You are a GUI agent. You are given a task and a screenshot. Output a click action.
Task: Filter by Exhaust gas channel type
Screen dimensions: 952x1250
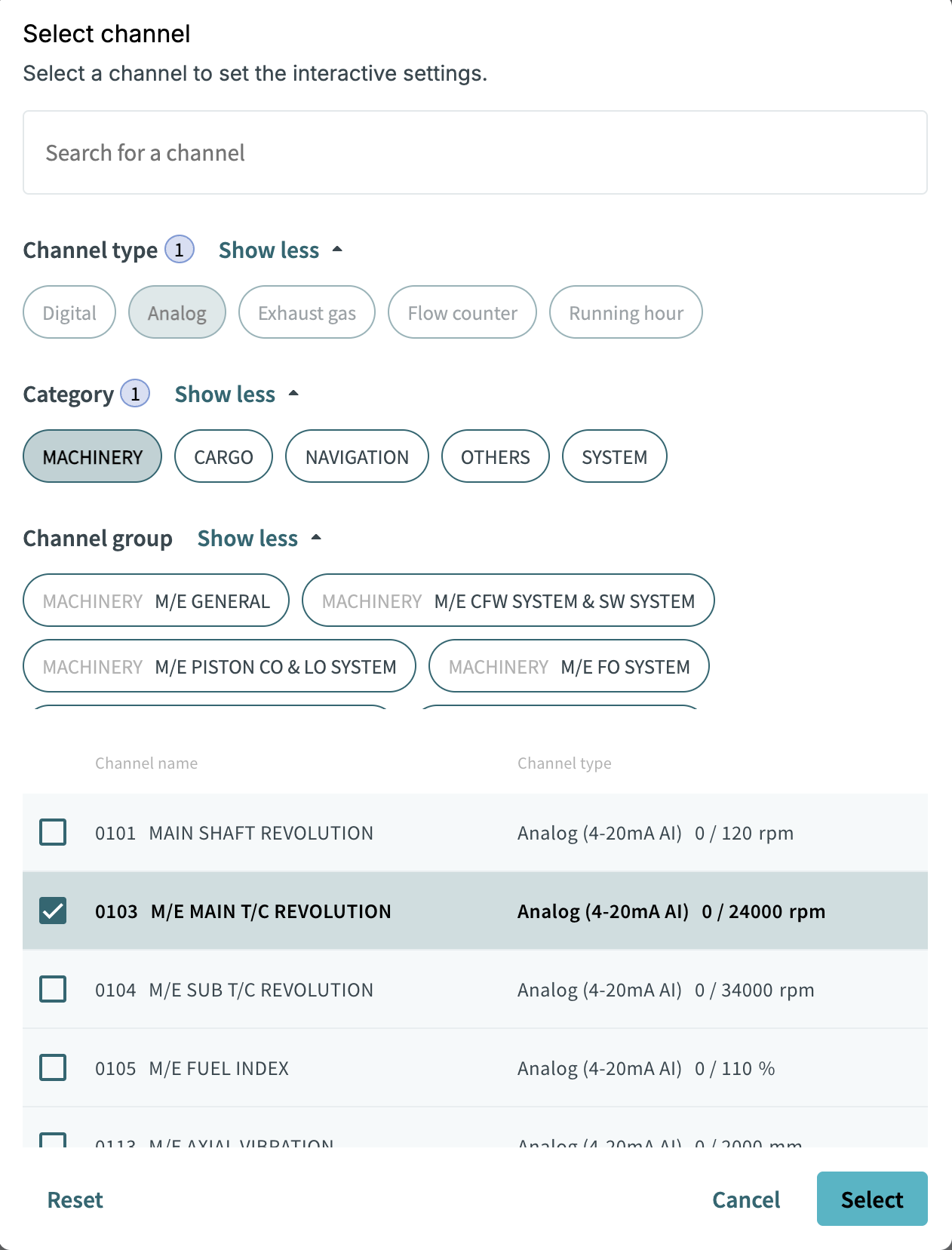tap(307, 312)
